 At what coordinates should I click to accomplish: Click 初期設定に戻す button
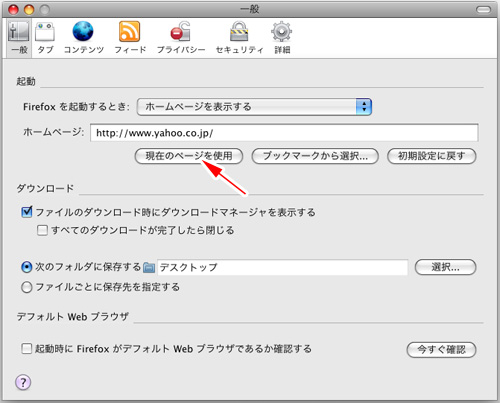(431, 156)
